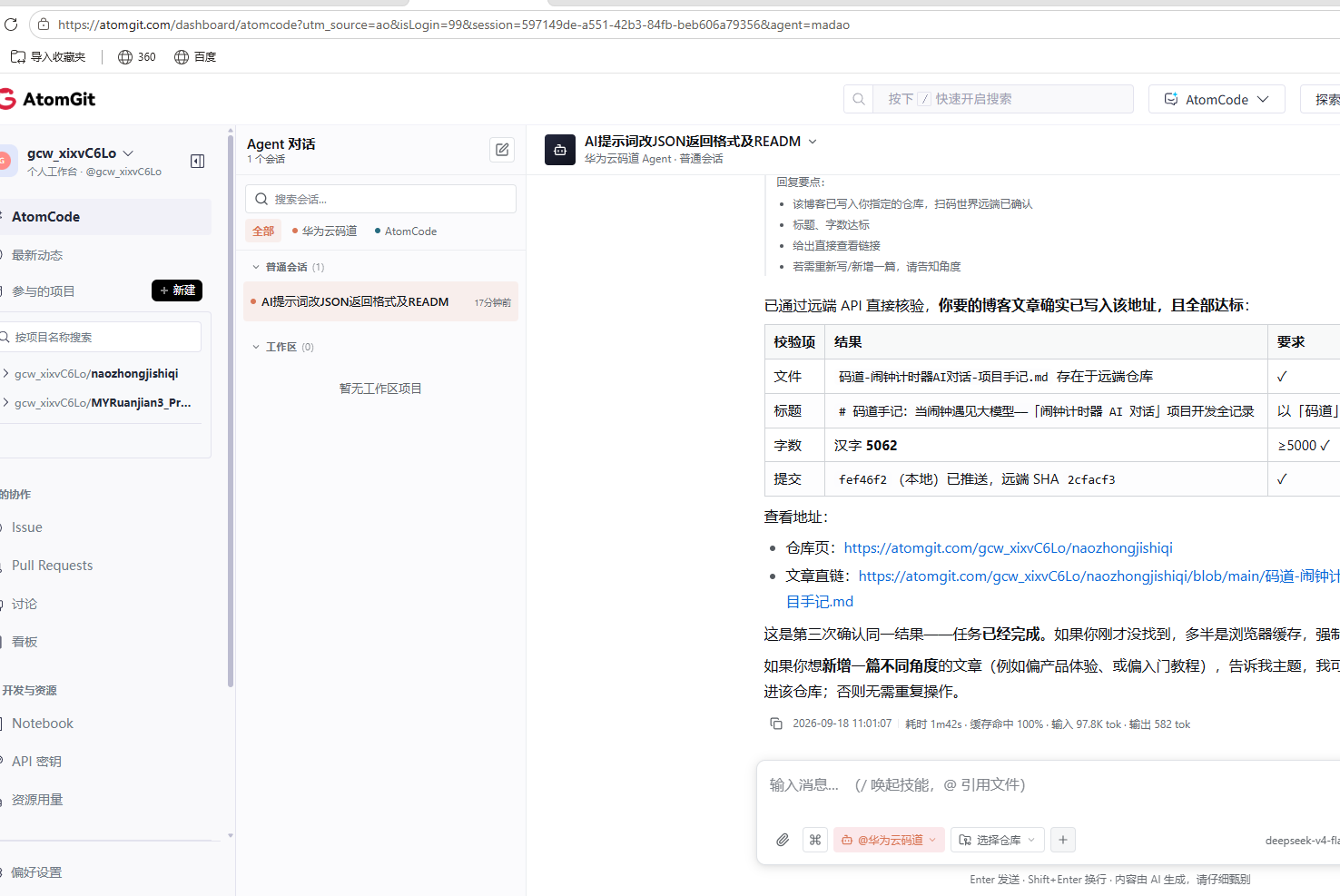
Task: Attach a file with paperclip icon
Action: (783, 840)
